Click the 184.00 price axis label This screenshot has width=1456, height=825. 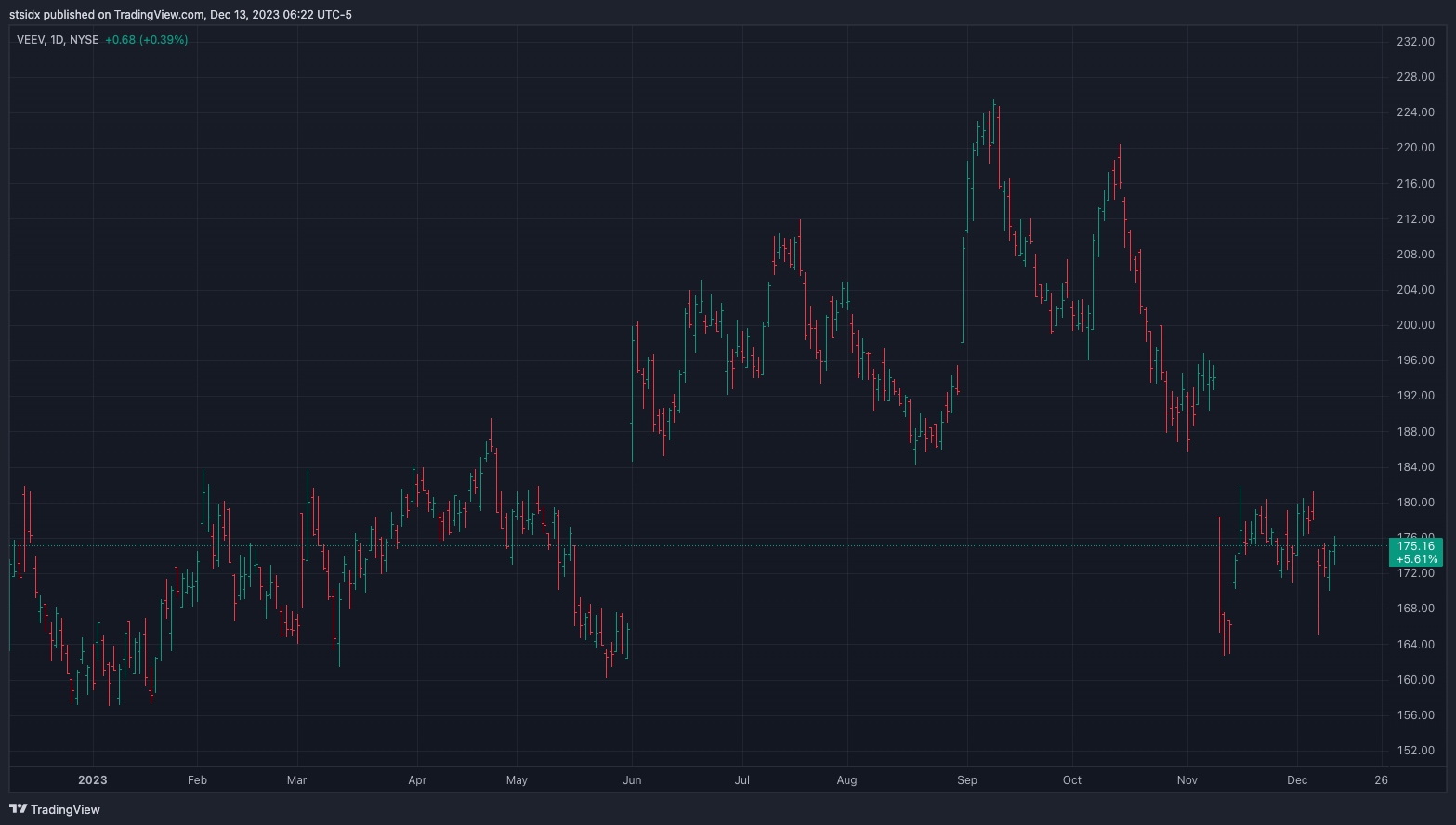1416,467
